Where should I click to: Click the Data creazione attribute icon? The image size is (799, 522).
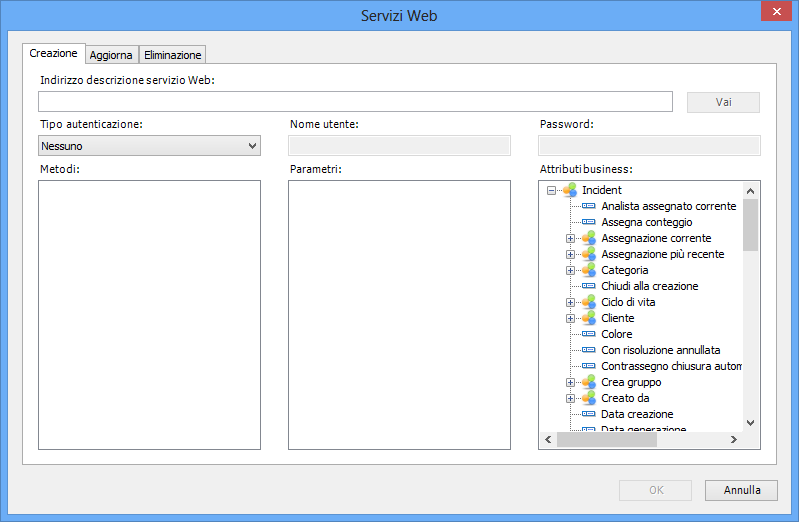tap(588, 414)
